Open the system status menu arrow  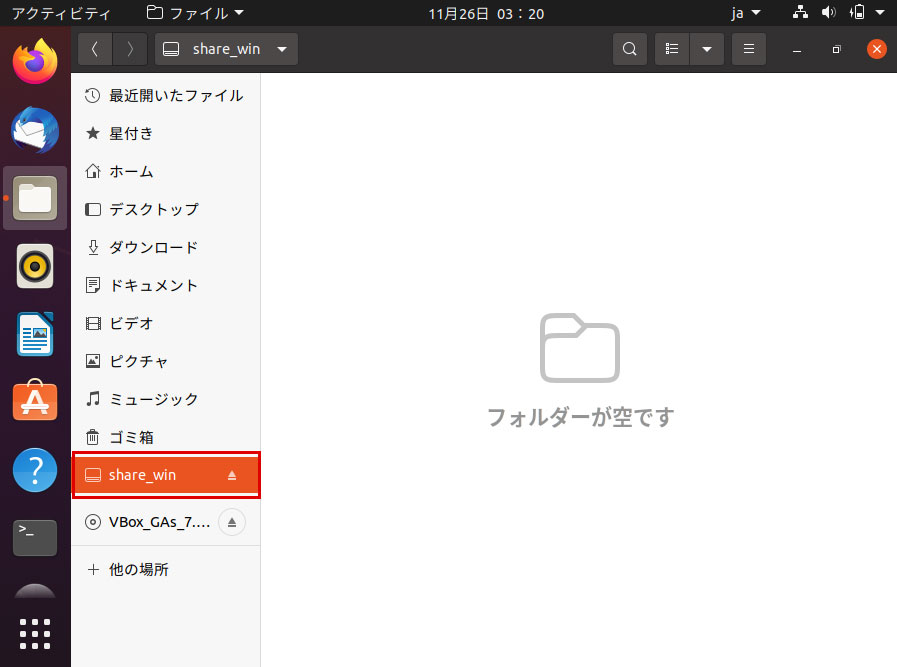tap(880, 13)
